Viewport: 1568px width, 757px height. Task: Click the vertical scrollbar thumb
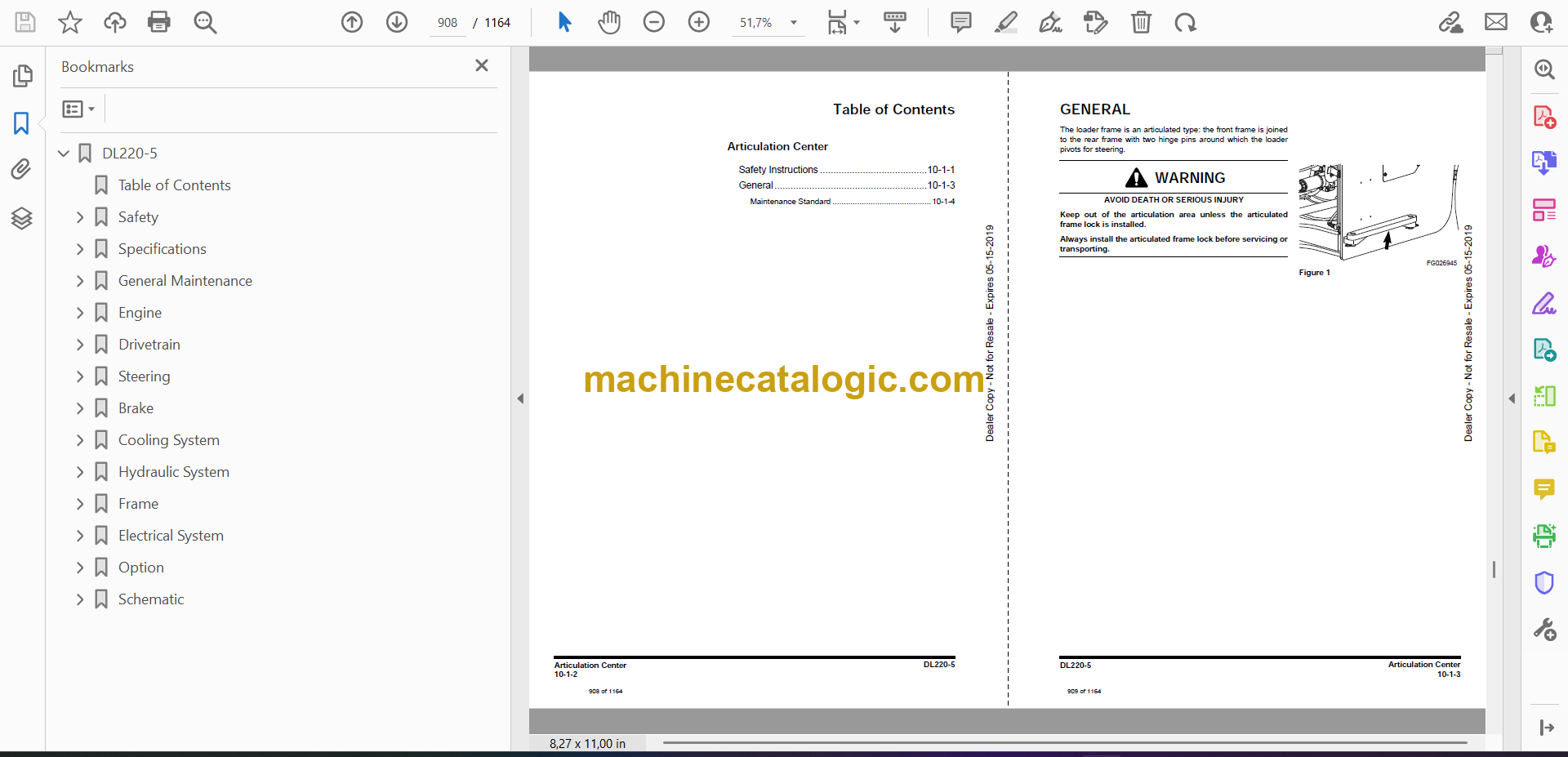pos(1494,569)
